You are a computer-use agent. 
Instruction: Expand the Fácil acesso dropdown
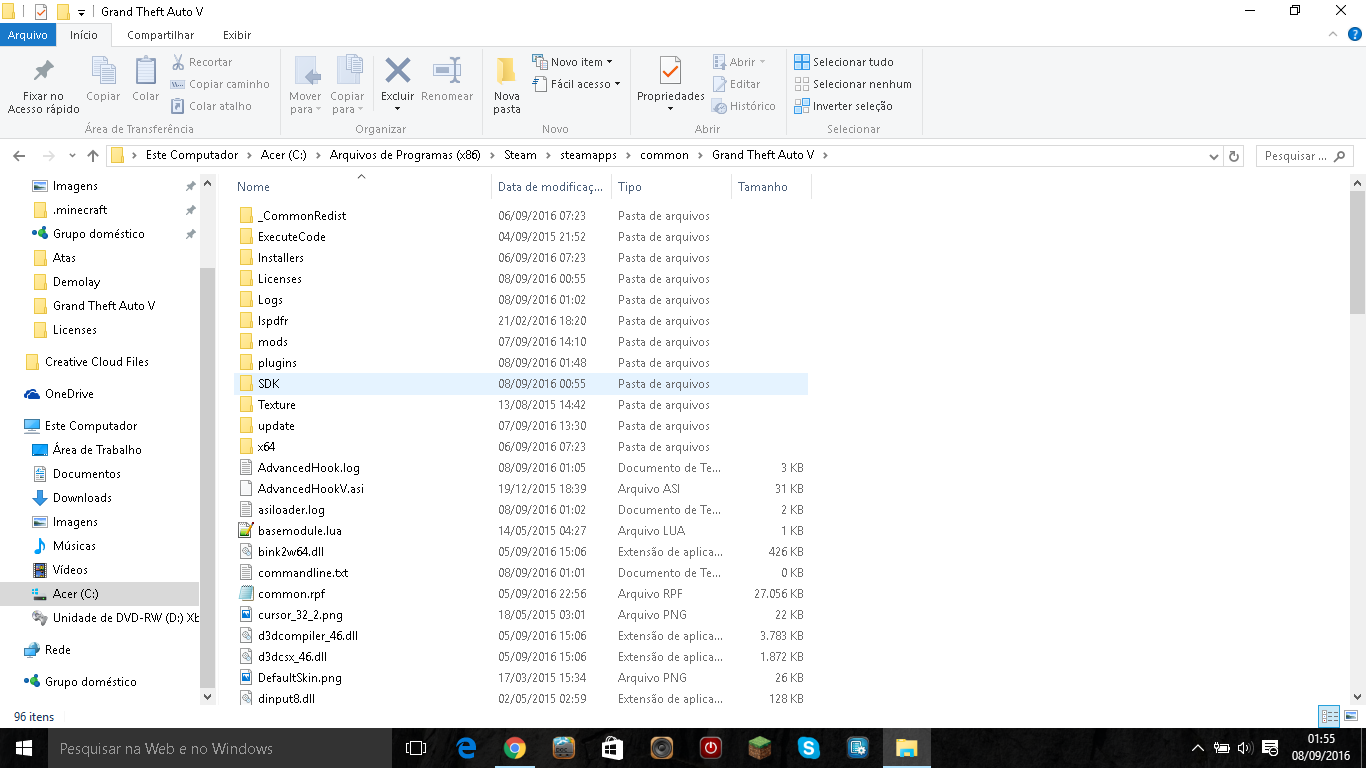click(x=576, y=84)
